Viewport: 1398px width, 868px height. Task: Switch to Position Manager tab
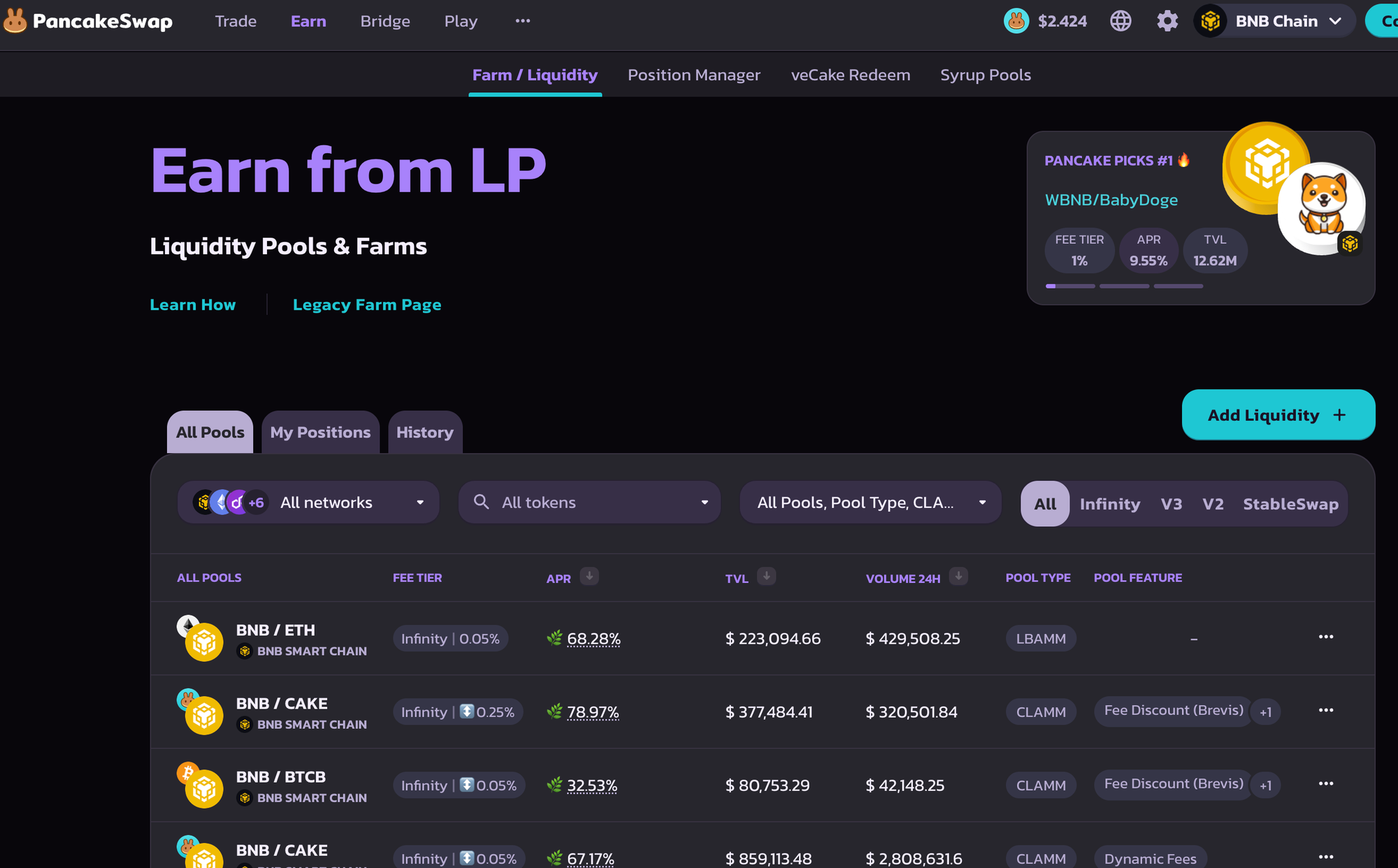pos(693,75)
